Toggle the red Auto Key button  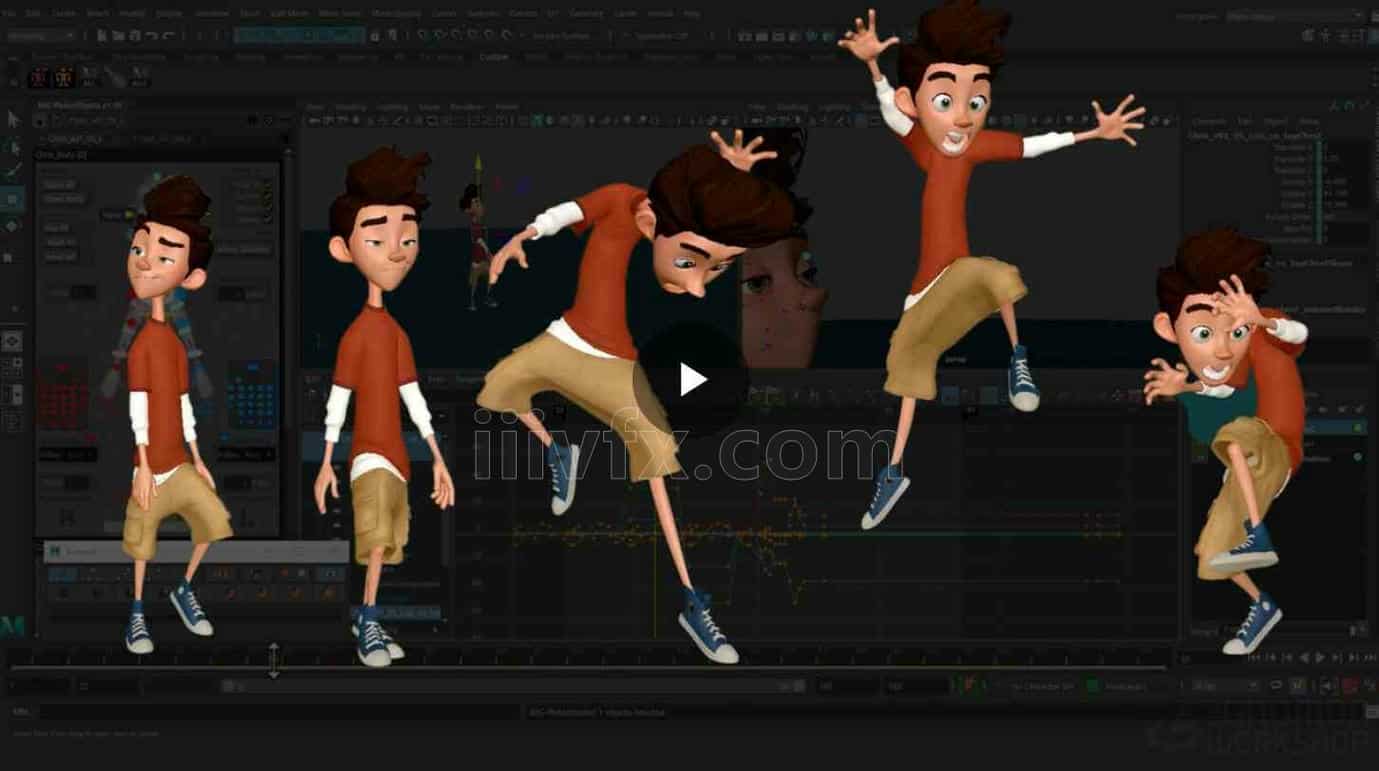coord(1349,686)
